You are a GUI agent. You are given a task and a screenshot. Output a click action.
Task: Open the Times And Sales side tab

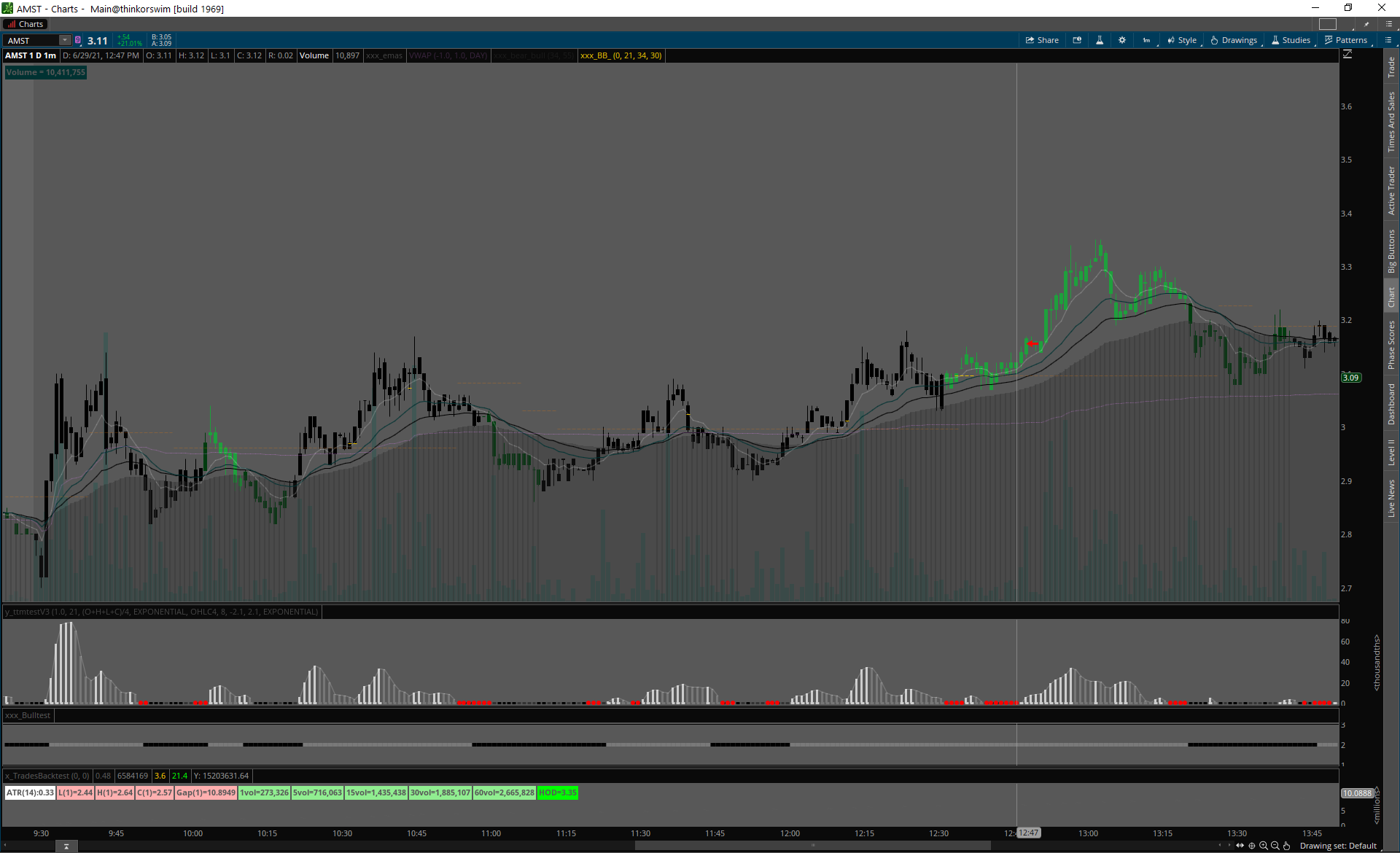coord(1391,122)
